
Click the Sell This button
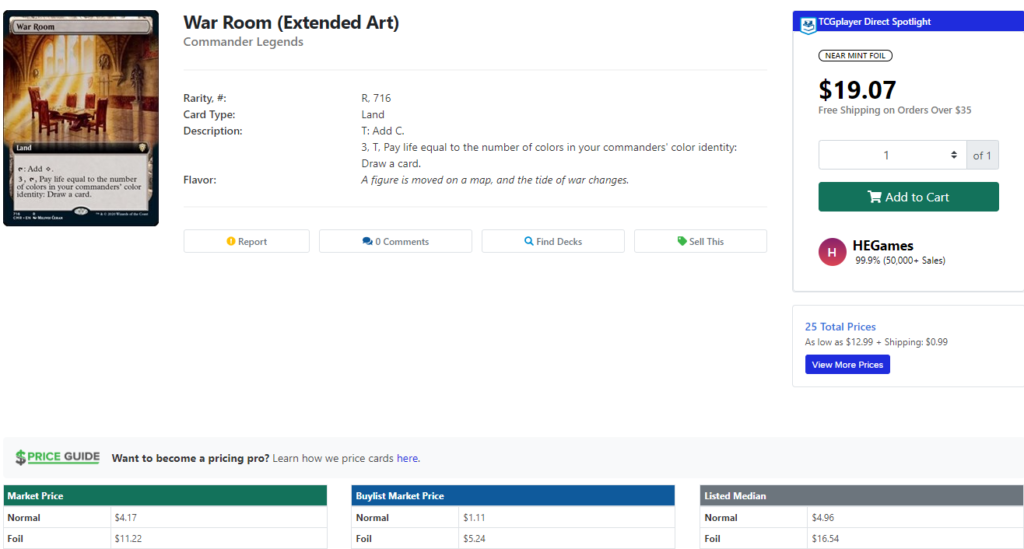click(x=700, y=241)
